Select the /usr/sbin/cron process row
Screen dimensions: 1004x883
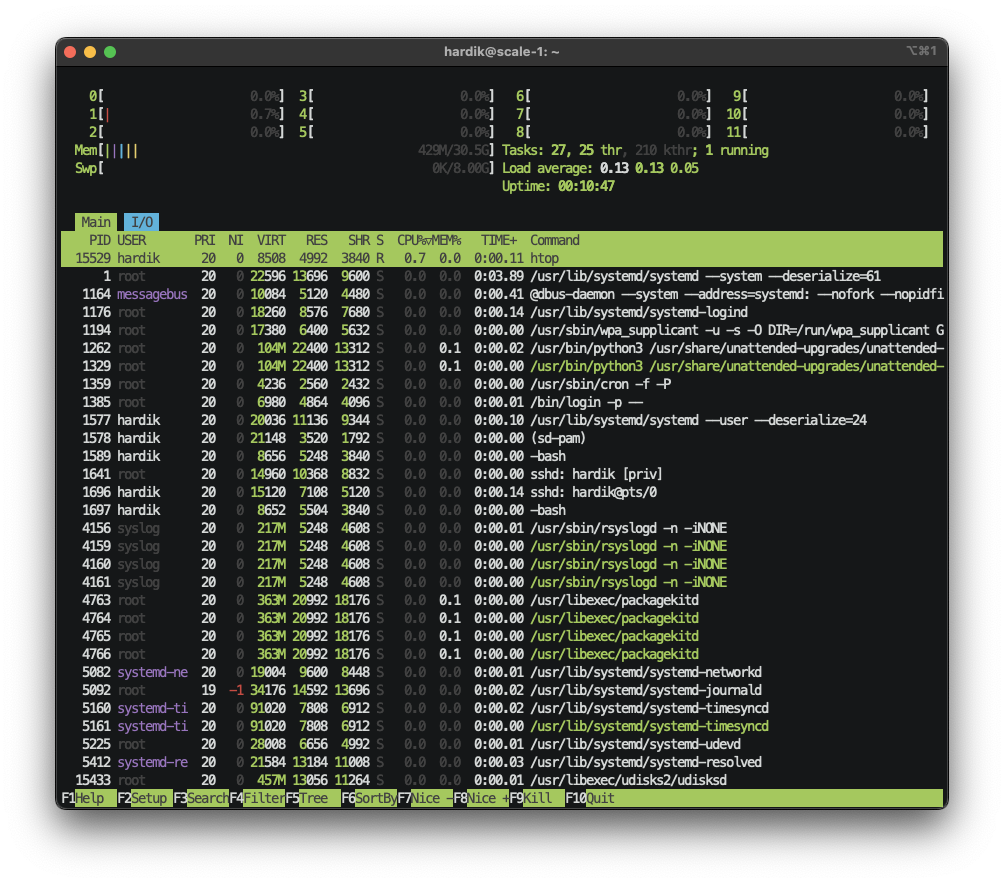tap(502, 384)
